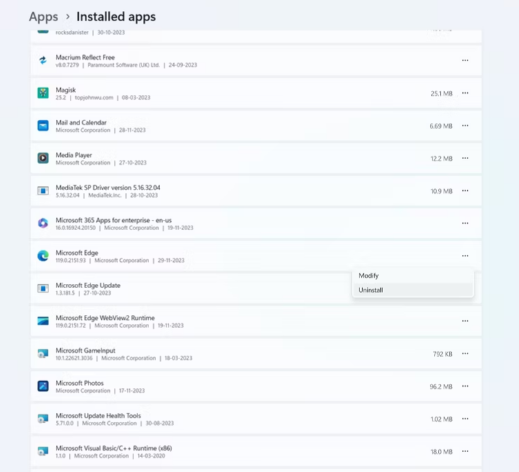Click the MediaTek SP Driver icon

point(43,191)
